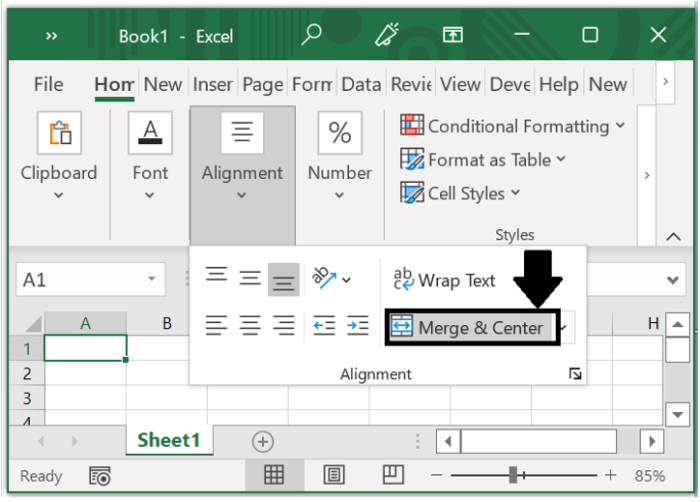Click the Decrease Indent icon
The height and width of the screenshot is (502, 700).
tap(323, 326)
